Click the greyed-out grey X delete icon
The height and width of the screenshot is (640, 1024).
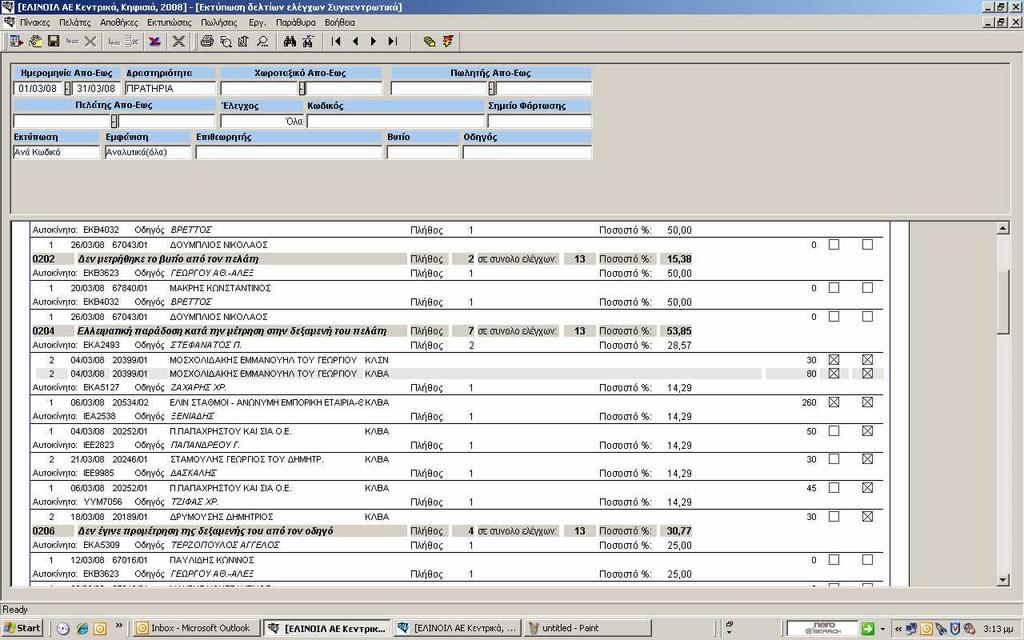90,41
